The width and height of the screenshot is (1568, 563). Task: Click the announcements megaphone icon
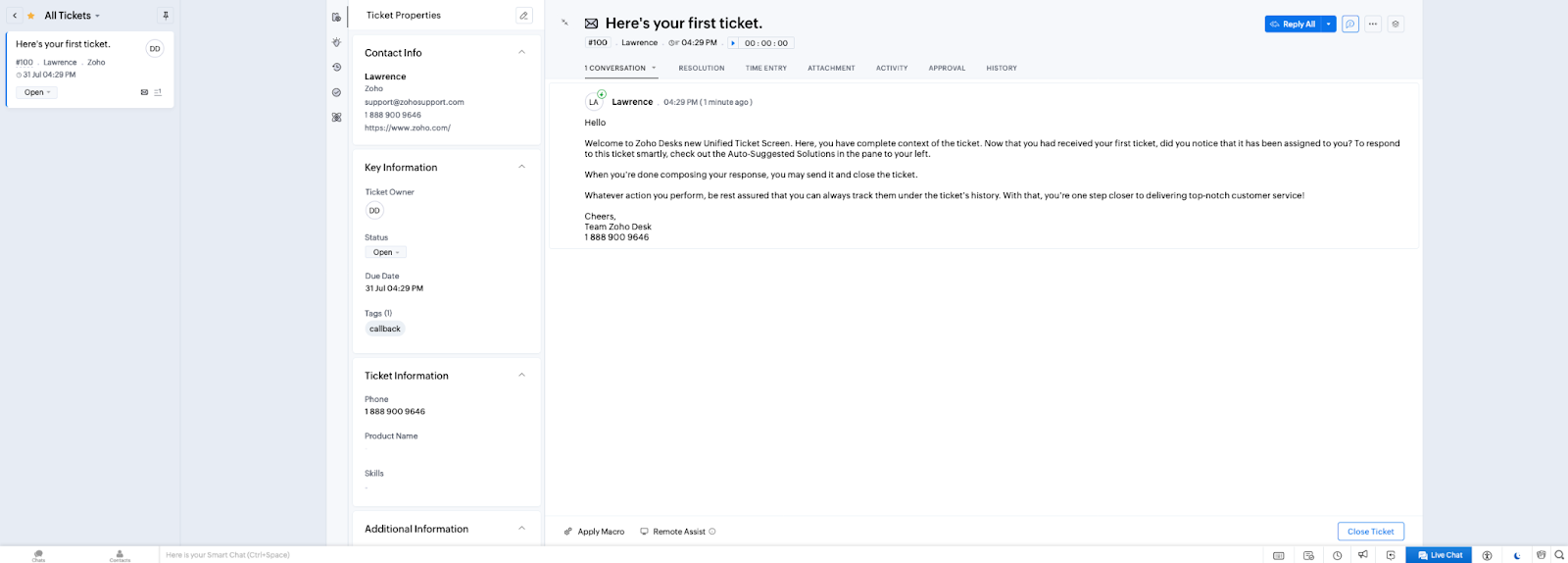pos(1362,555)
